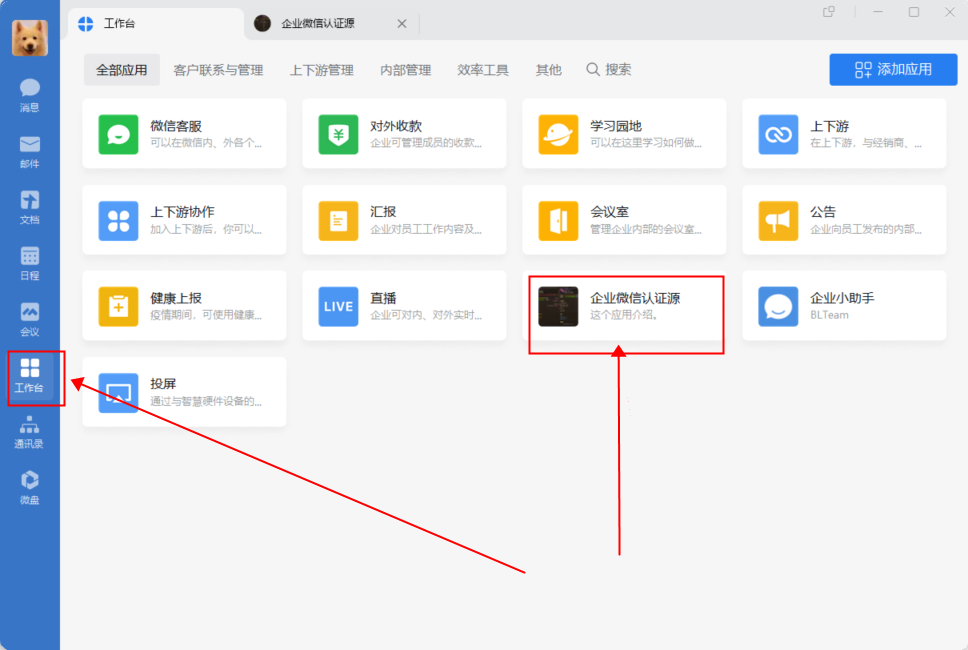Open 会议 meetings in sidebar
The height and width of the screenshot is (650, 968).
(30, 319)
